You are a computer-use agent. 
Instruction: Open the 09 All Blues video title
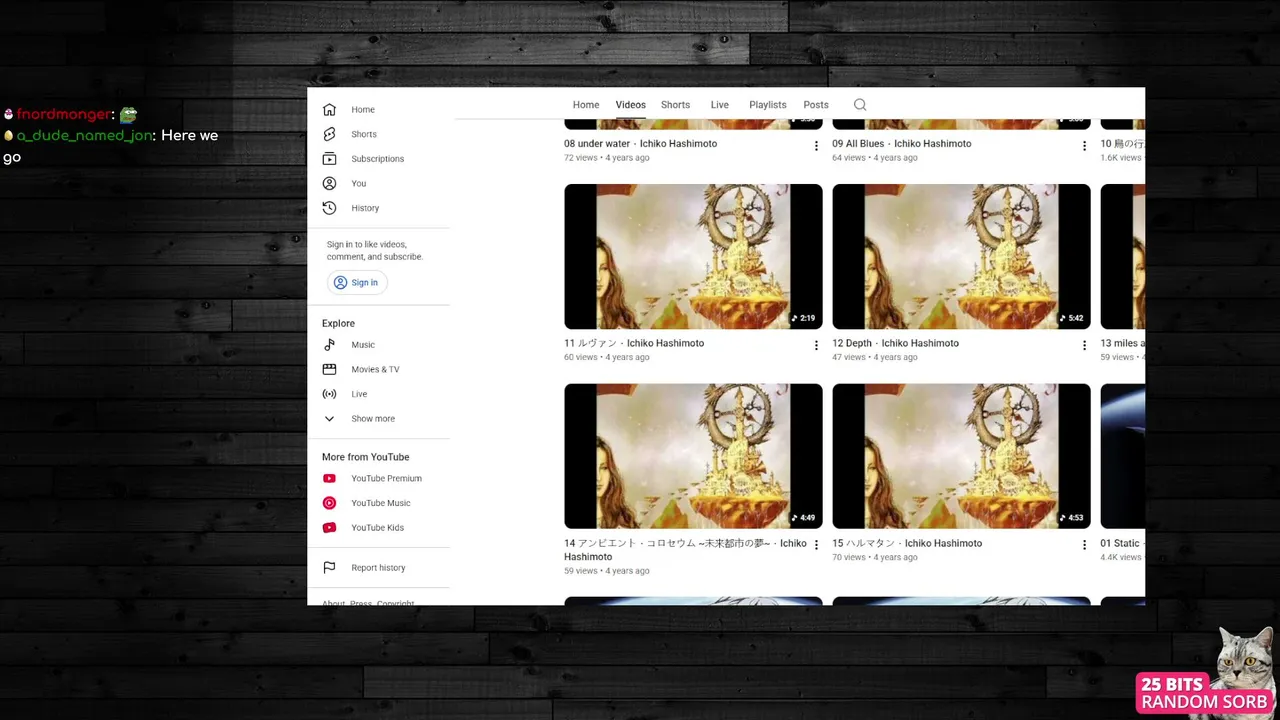(x=902, y=144)
